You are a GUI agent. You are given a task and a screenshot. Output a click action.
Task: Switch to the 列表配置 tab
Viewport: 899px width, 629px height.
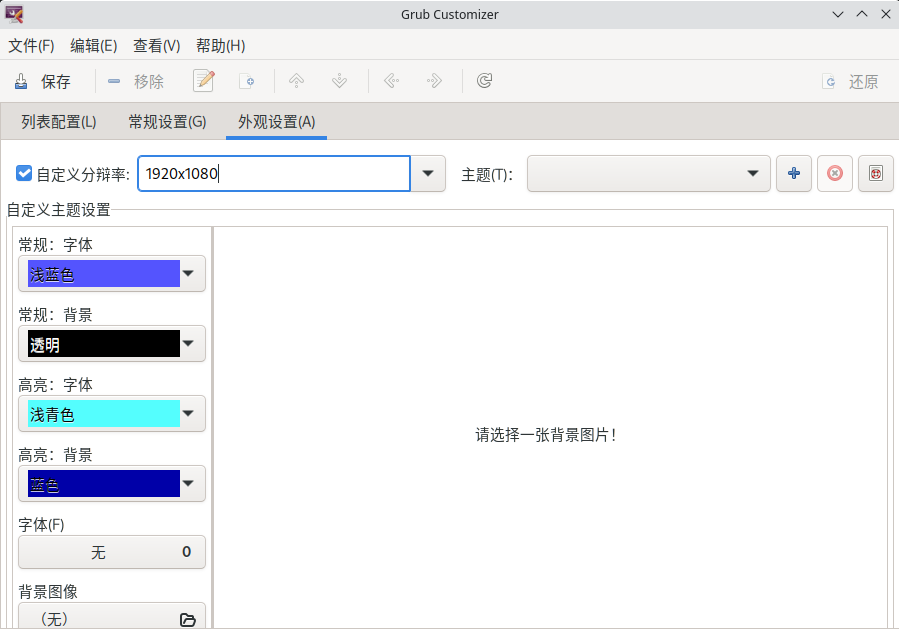[59, 122]
